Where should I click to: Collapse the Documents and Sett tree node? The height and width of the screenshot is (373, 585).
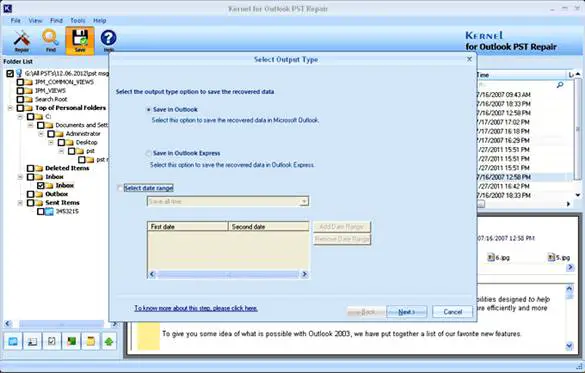31,125
